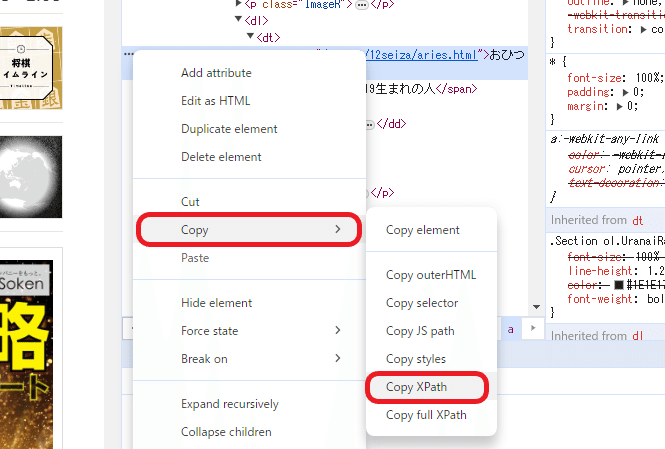Expand collapsed dd content ellipsis
Screen dimensions: 665x449
[370, 124]
